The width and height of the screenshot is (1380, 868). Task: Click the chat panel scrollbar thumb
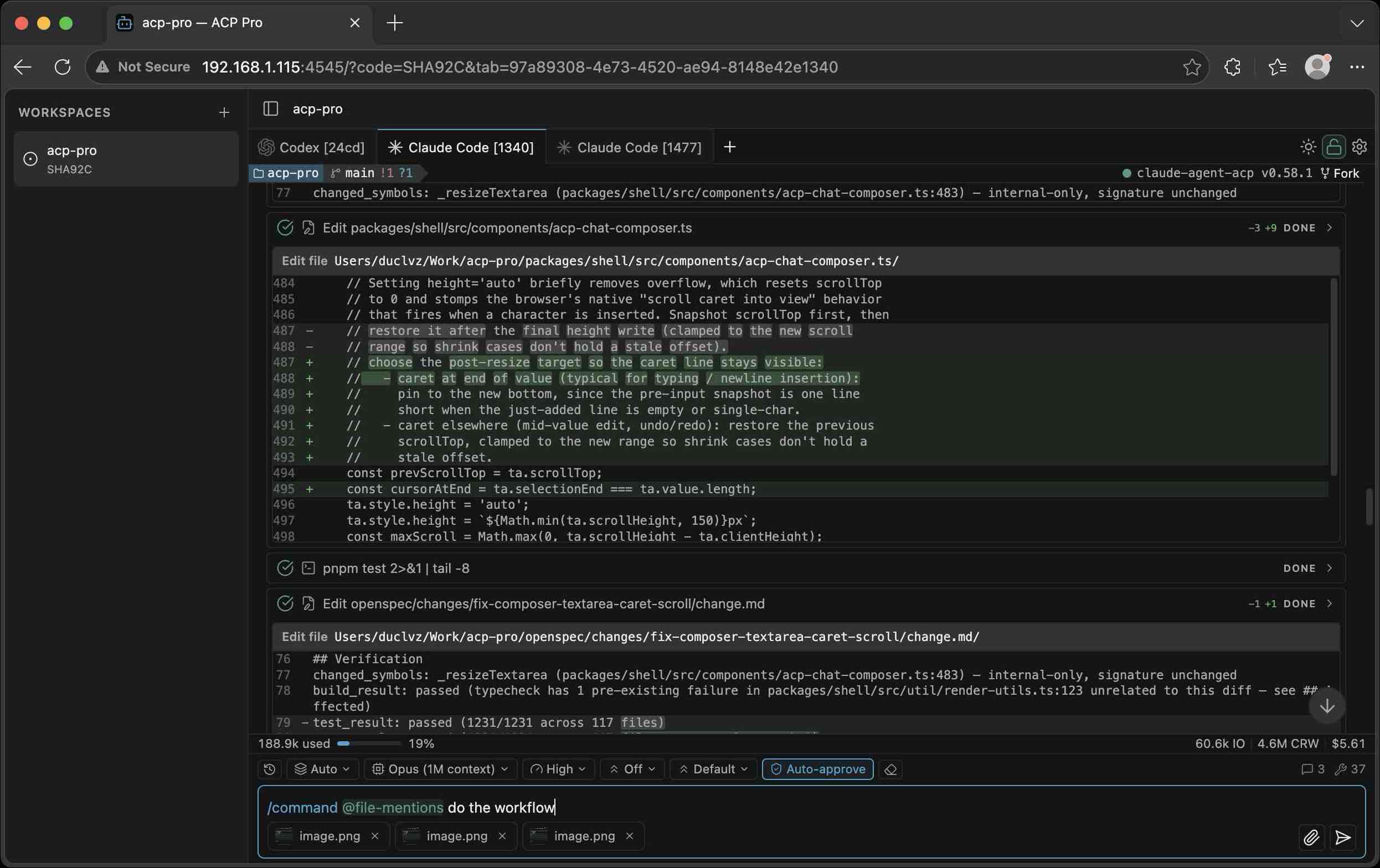point(1368,506)
